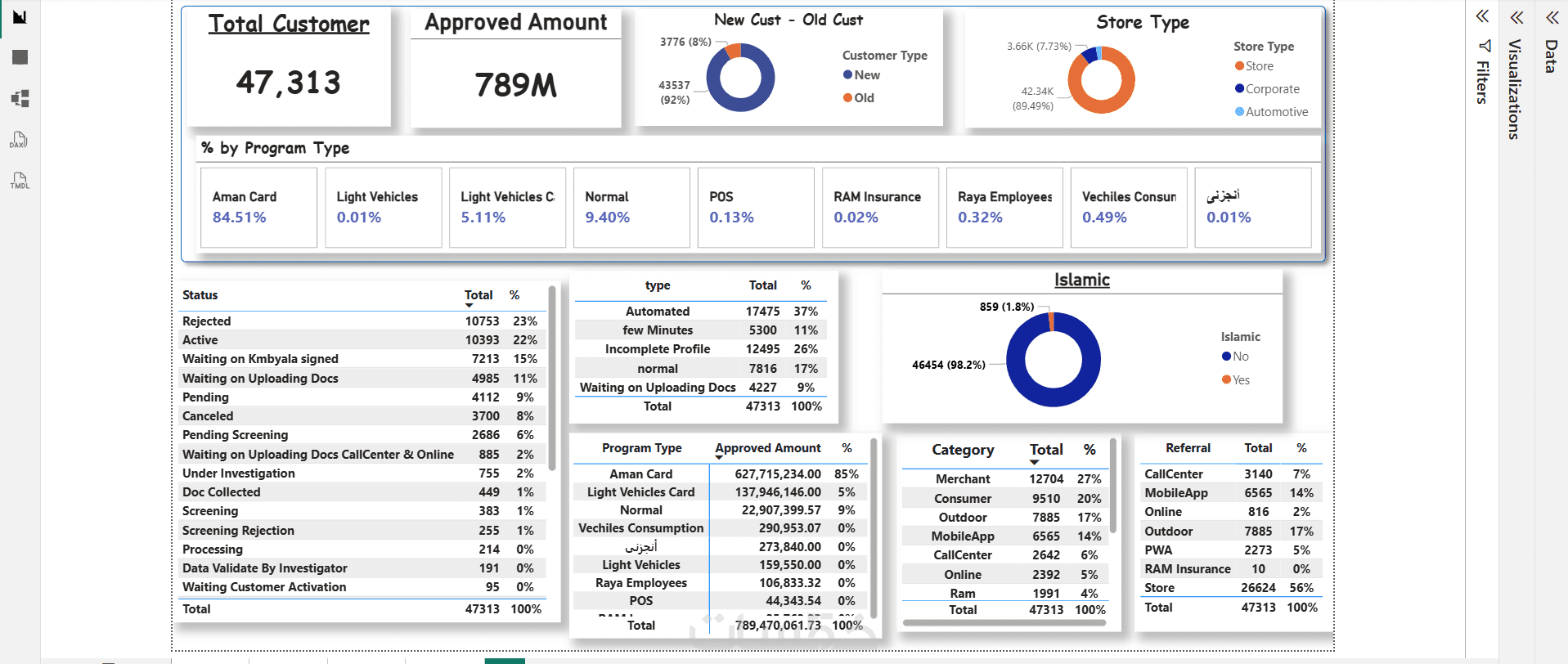Screen dimensions: 1568x664
Task: Select New in Customer Type legend
Action: tap(861, 75)
